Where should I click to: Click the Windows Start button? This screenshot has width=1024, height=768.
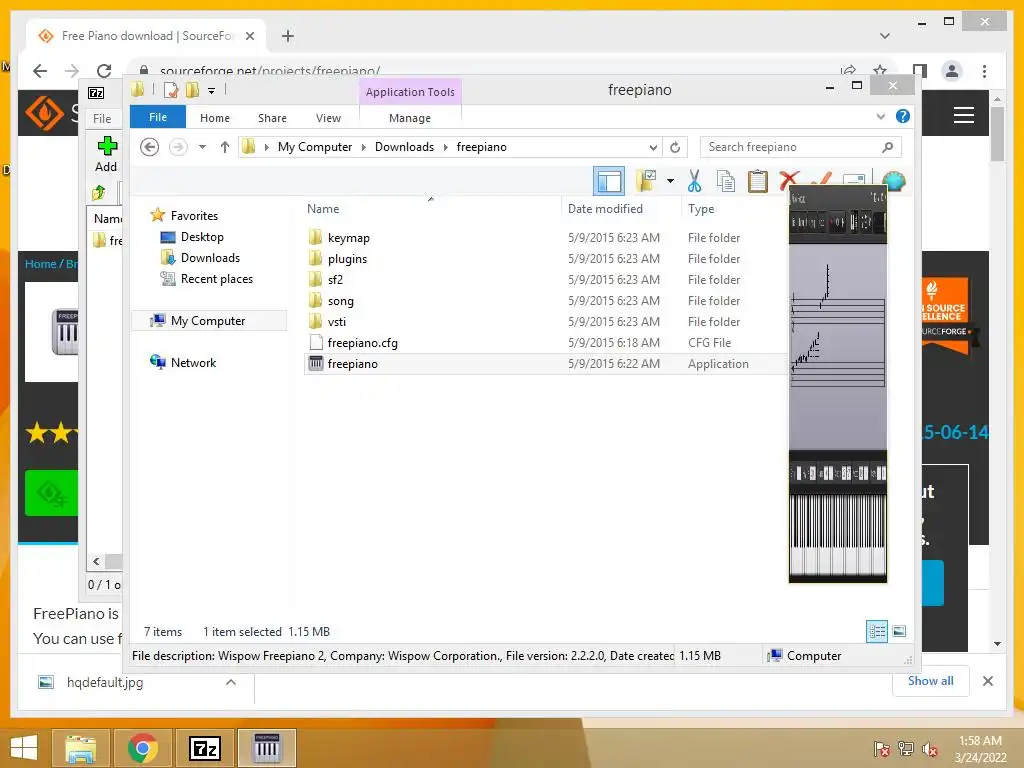click(24, 748)
